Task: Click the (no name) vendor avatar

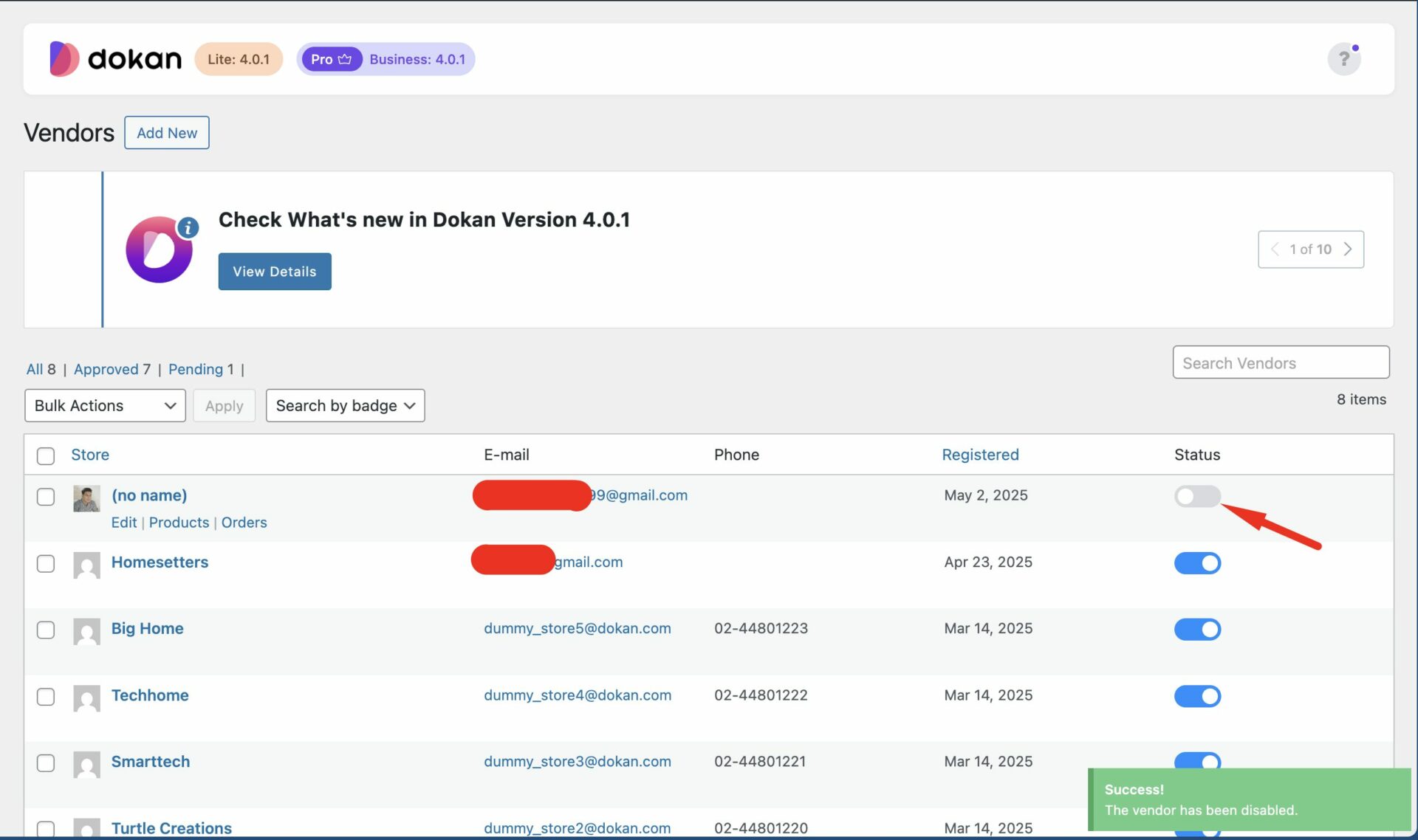Action: (x=86, y=498)
